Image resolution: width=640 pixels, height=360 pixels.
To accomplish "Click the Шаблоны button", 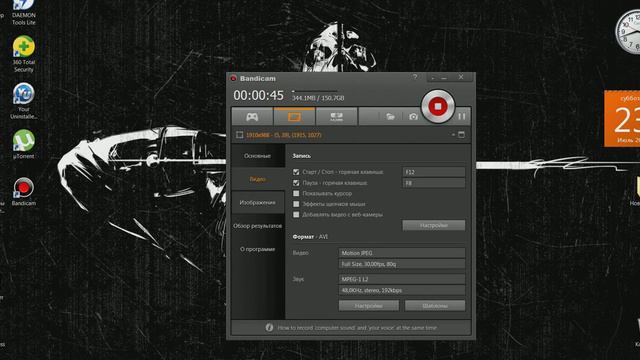I will tap(435, 306).
